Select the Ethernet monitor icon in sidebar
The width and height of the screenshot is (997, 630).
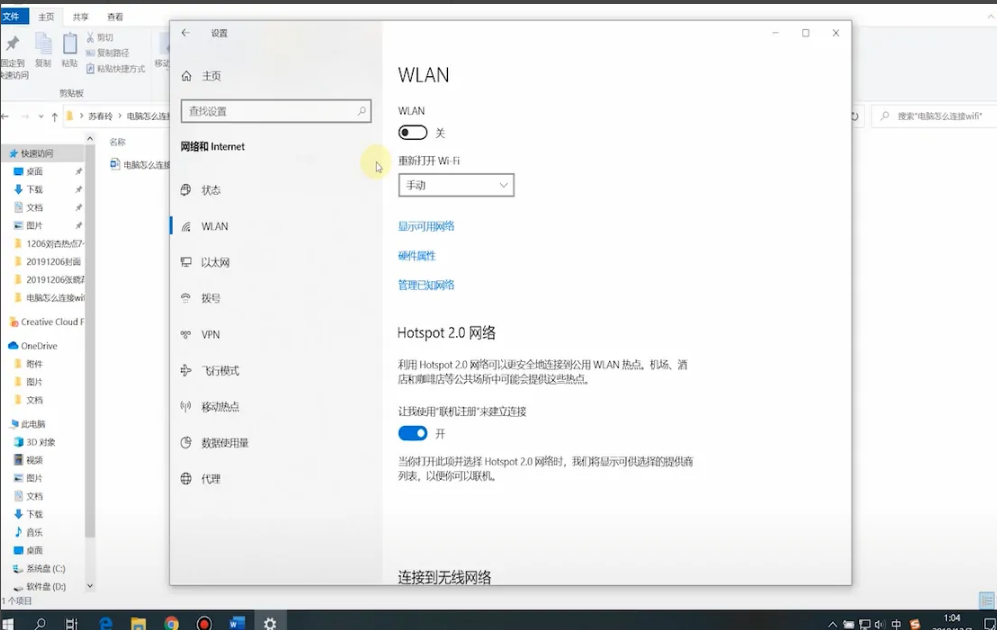(186, 262)
